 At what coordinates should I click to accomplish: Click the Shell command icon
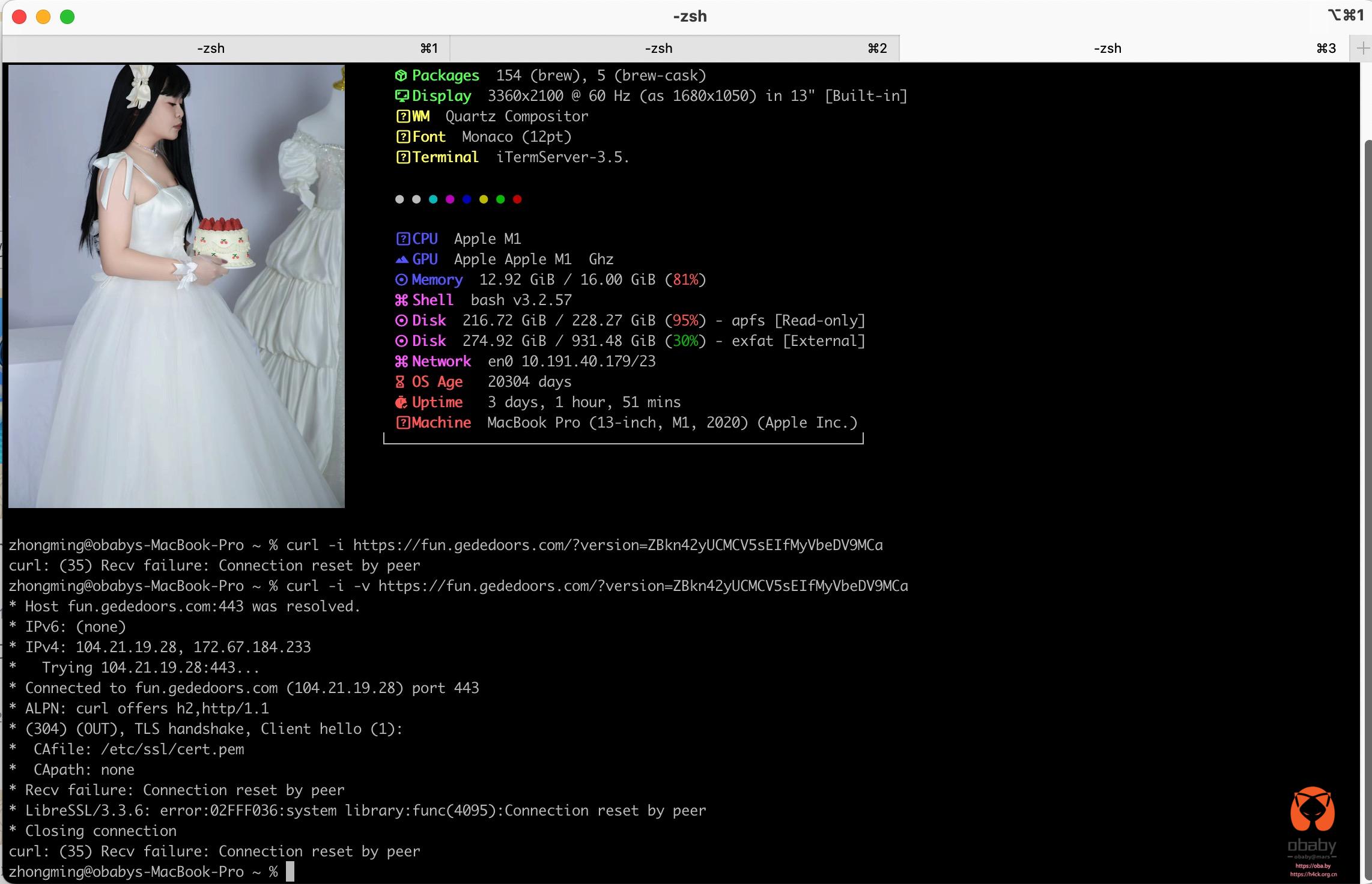401,300
